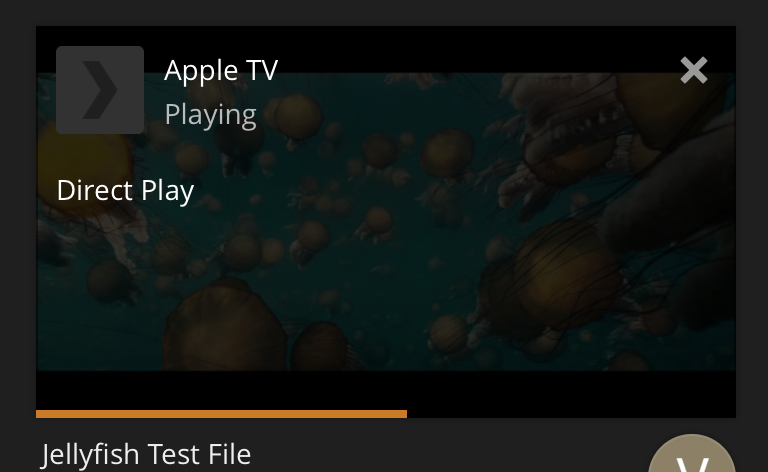The height and width of the screenshot is (472, 768).
Task: Click the white X icon beside Apple TV
Action: (694, 70)
